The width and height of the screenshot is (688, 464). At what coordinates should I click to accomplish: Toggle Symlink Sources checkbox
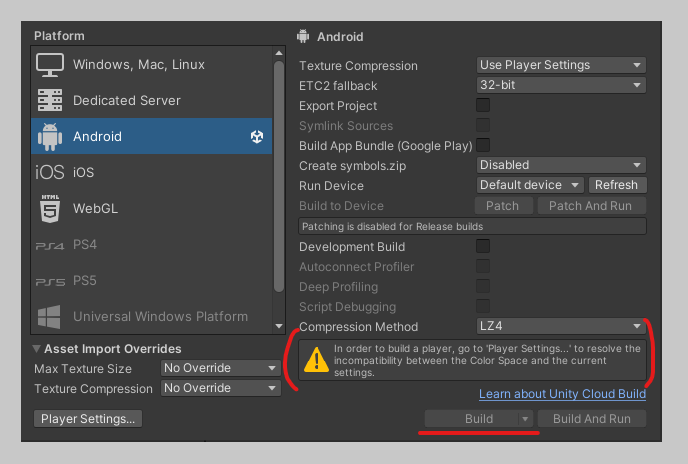[483, 125]
